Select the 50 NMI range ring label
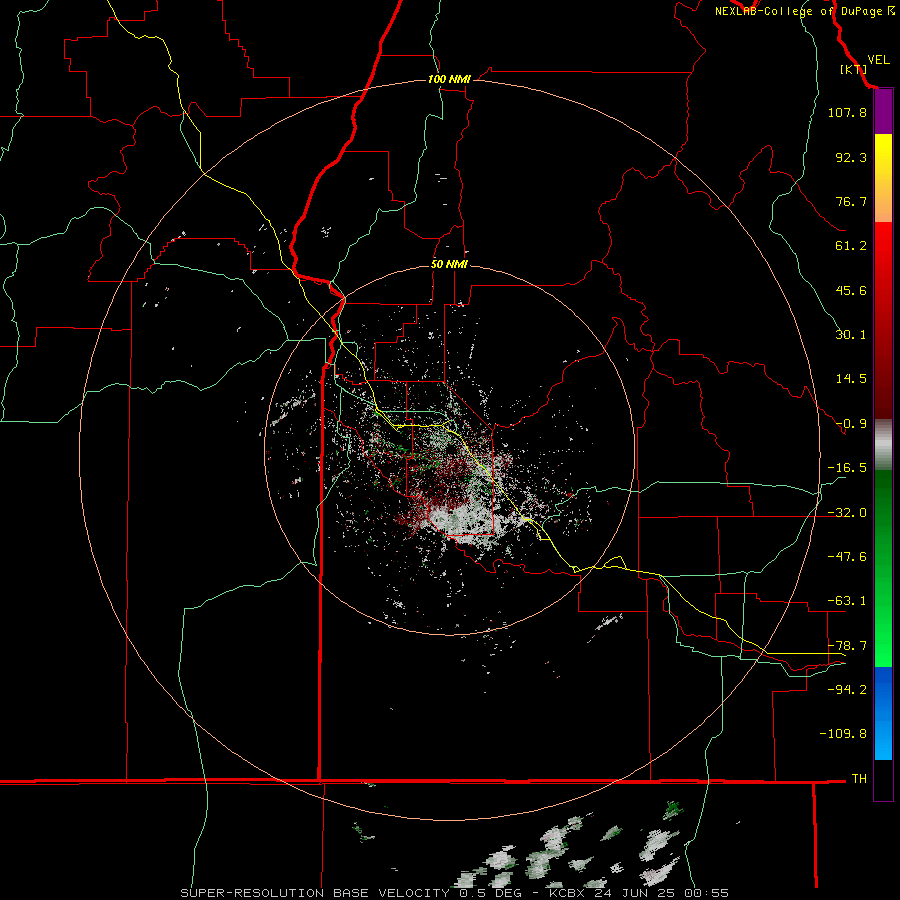This screenshot has height=900, width=900. pyautogui.click(x=449, y=265)
